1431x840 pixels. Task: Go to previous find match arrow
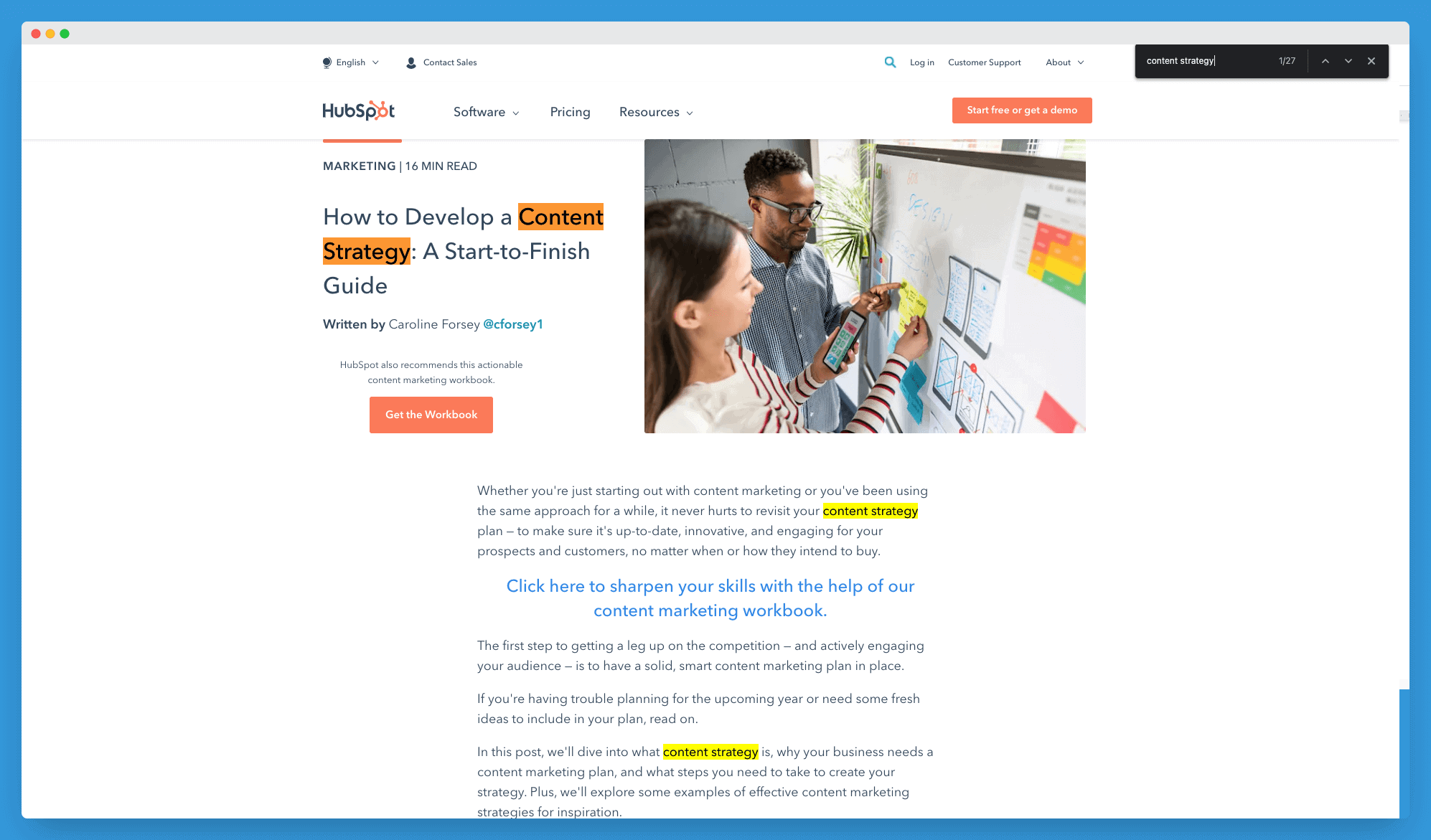coord(1326,61)
